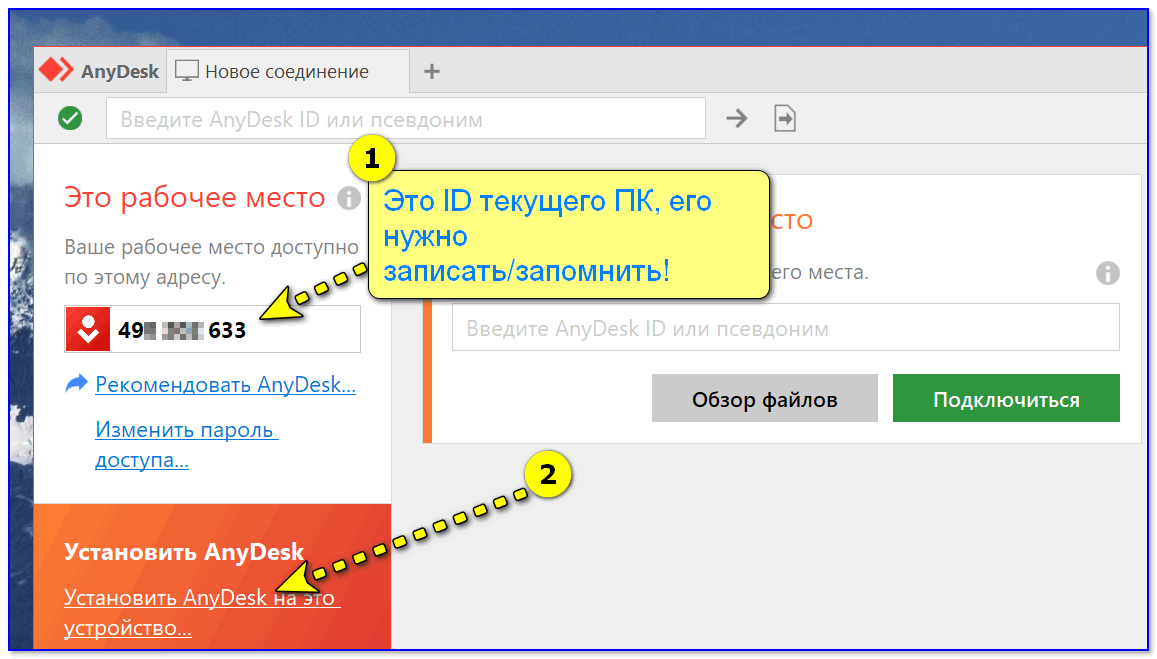1157x659 pixels.
Task: Click the green connection status checkmark icon
Action: [70, 118]
